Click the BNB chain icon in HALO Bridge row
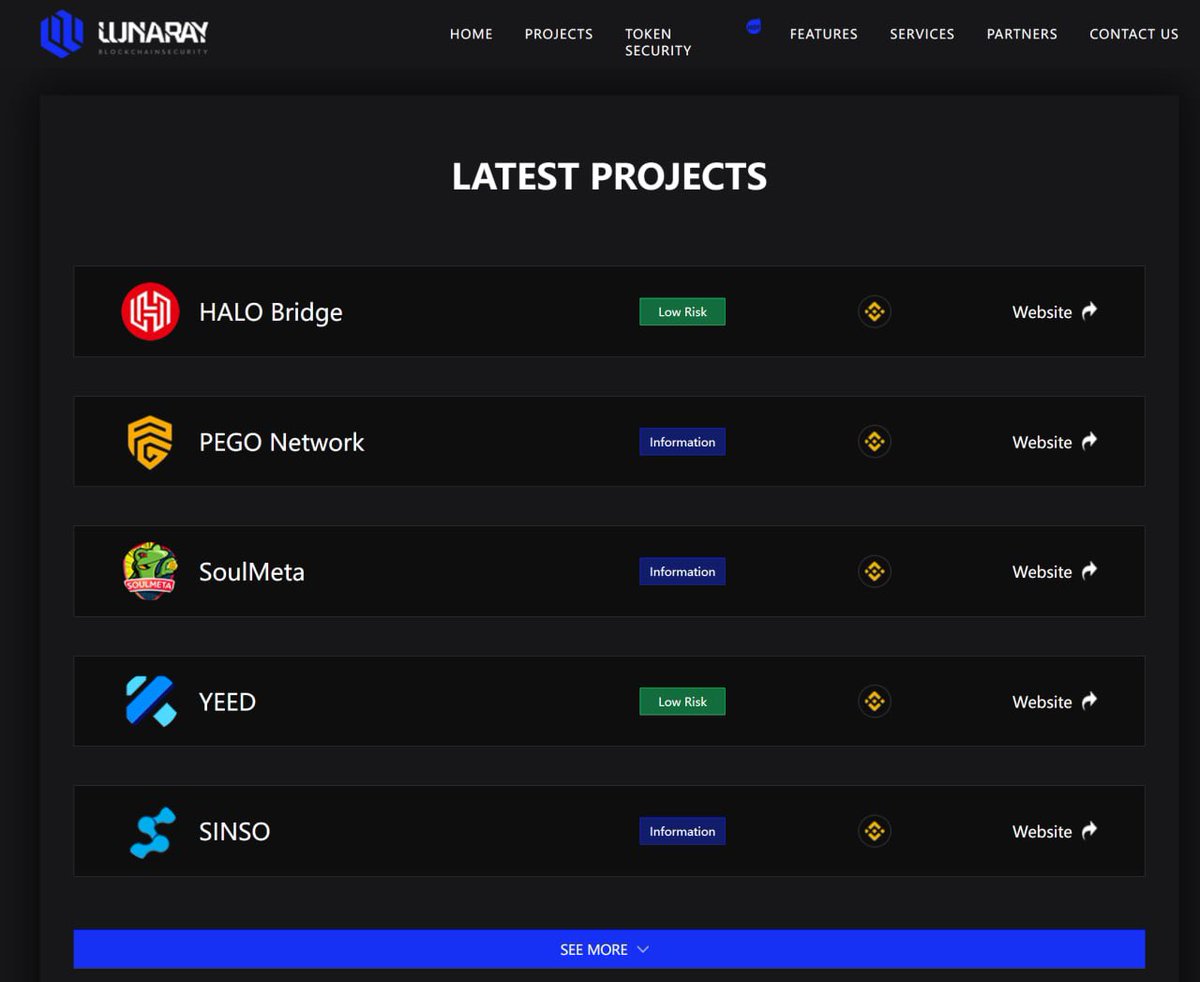This screenshot has height=982, width=1200. click(x=874, y=311)
